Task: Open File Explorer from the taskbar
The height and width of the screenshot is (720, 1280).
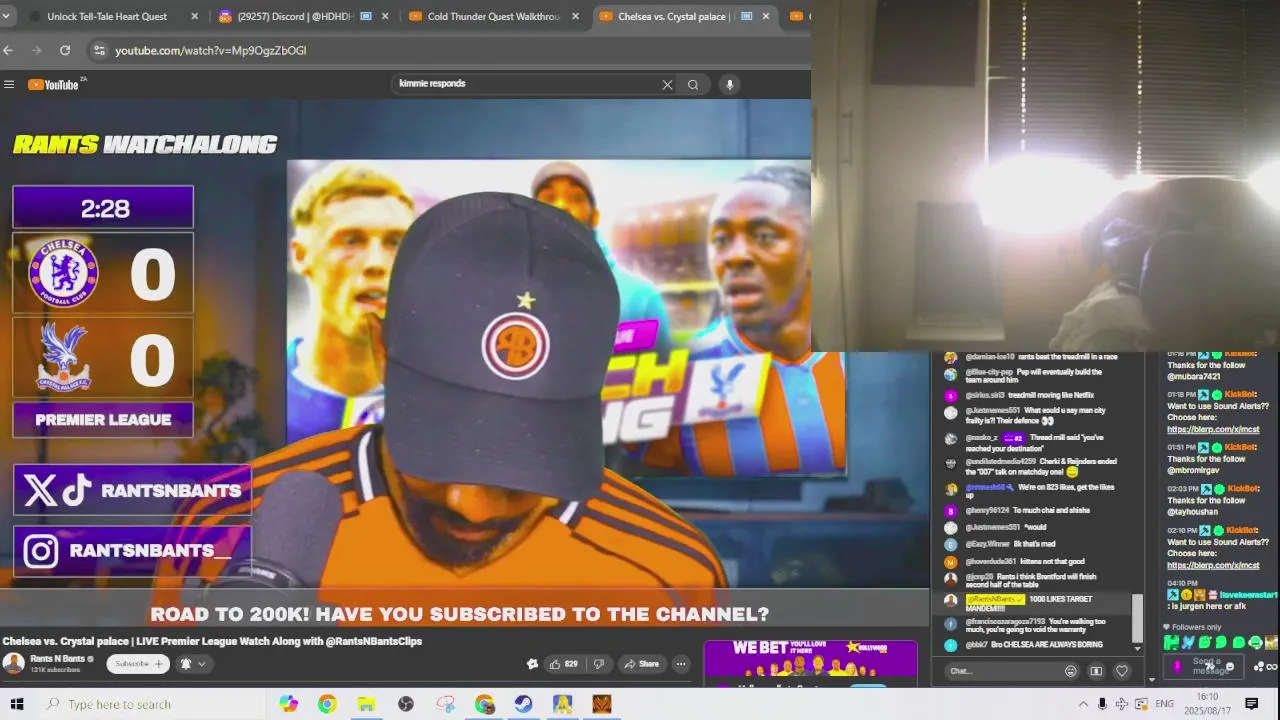Action: (366, 704)
